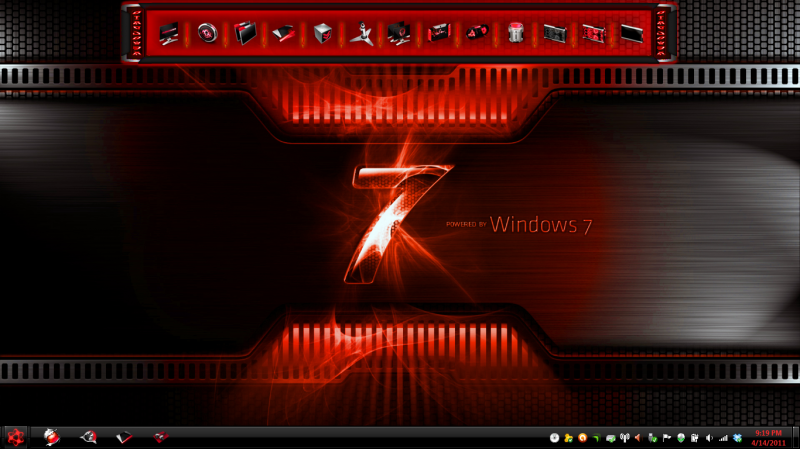Open the stacked red folders dock icon
The image size is (800, 449).
tap(245, 33)
